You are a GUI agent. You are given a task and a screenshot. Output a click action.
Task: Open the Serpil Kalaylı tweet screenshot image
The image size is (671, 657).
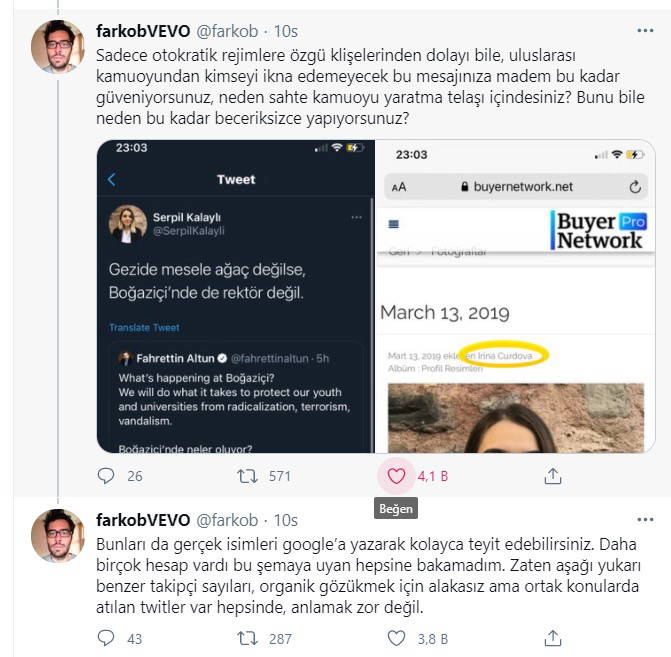[236, 296]
